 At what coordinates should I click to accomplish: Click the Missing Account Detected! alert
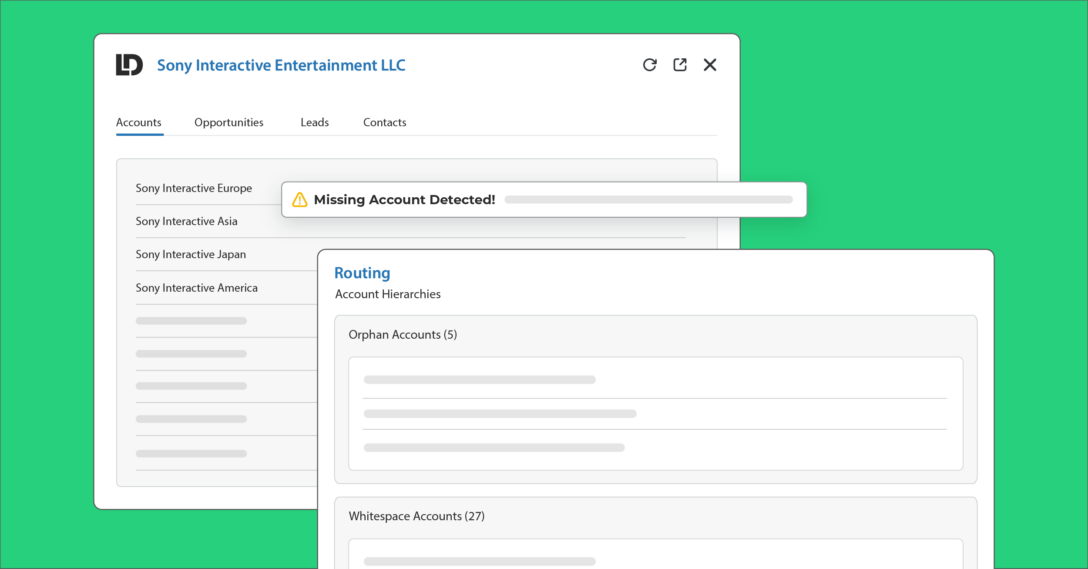coord(544,200)
